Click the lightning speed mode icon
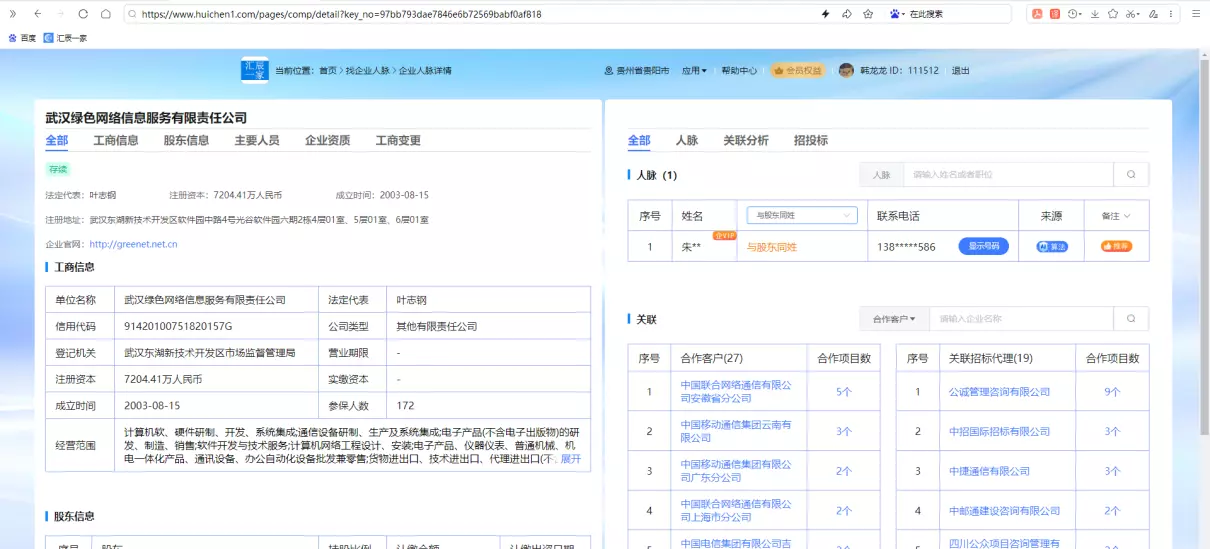This screenshot has width=1210, height=549. (x=825, y=14)
